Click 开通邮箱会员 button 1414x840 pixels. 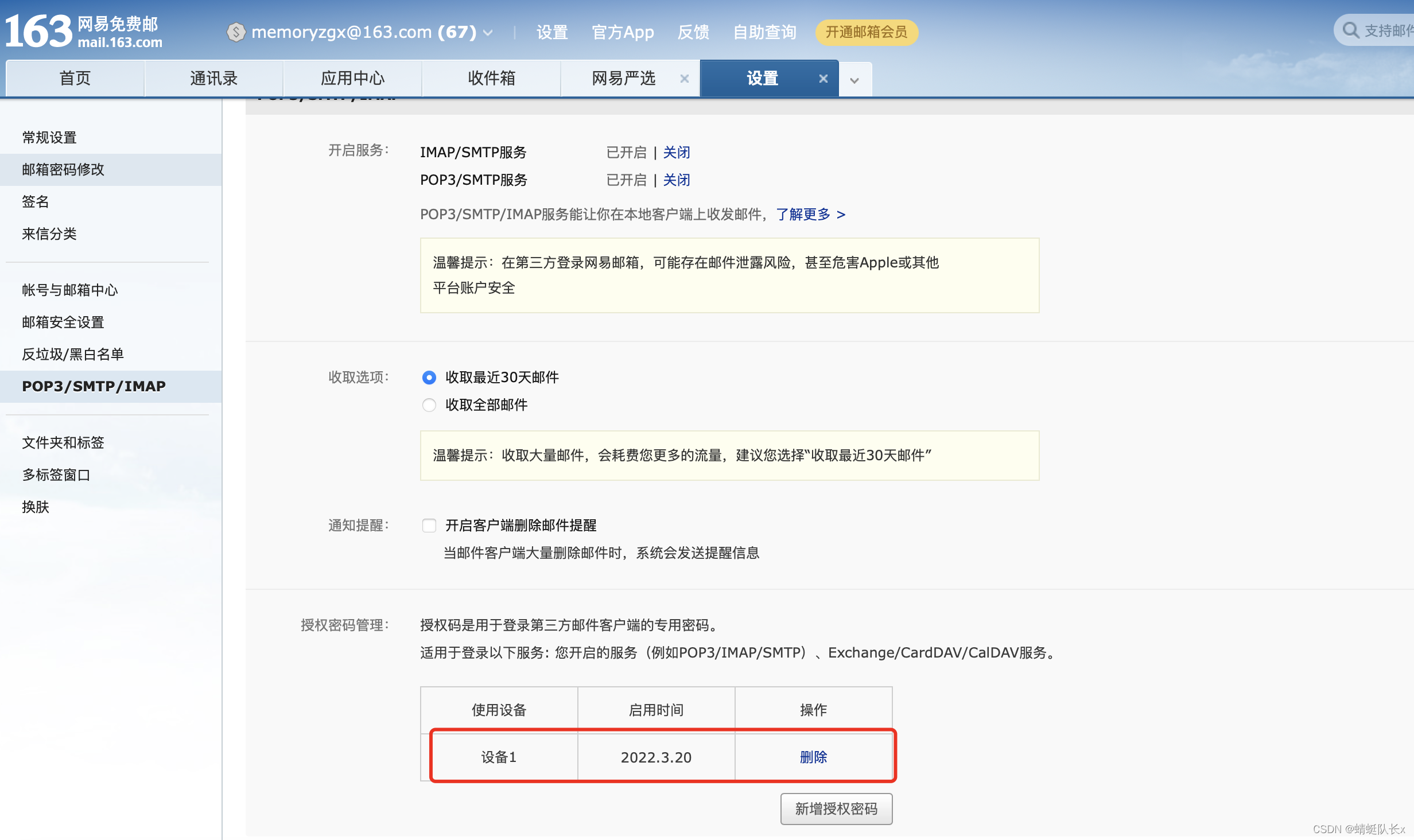pos(866,32)
